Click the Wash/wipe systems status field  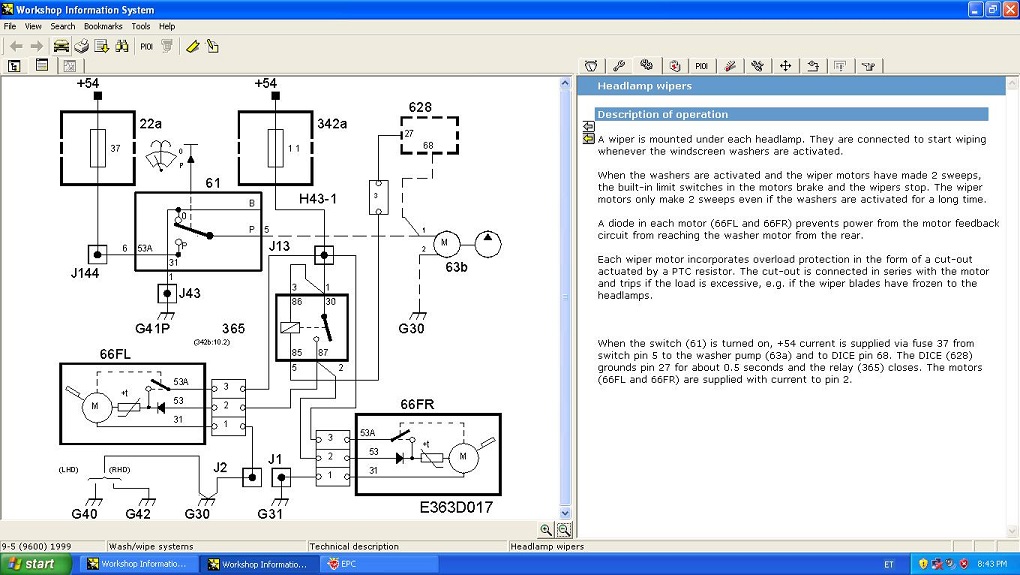coord(206,546)
